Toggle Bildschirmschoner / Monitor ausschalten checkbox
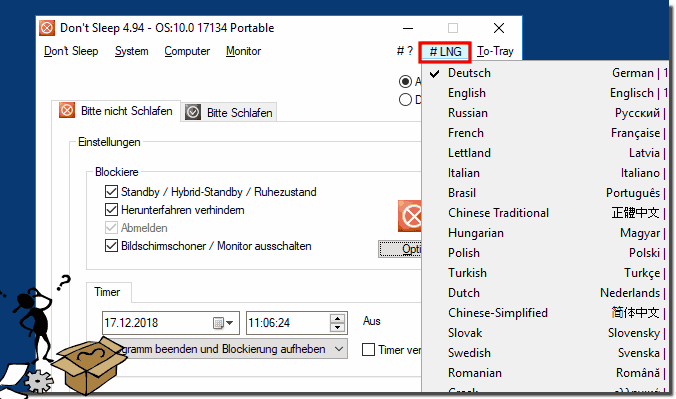This screenshot has width=676, height=399. (111, 245)
